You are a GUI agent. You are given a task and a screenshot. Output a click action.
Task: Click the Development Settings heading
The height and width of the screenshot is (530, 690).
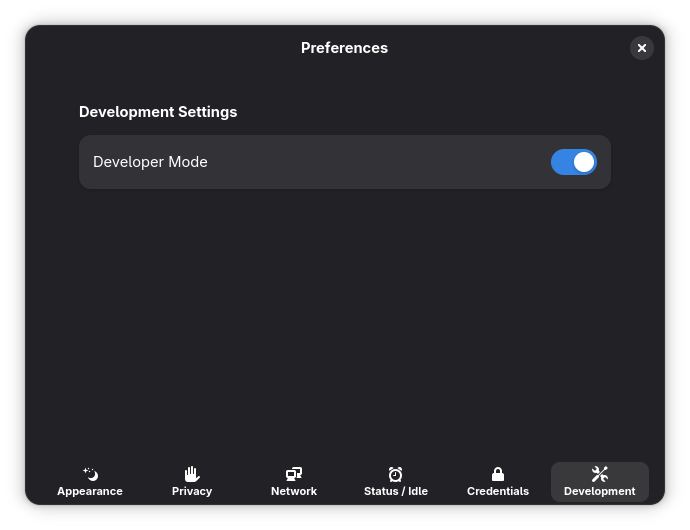click(158, 112)
